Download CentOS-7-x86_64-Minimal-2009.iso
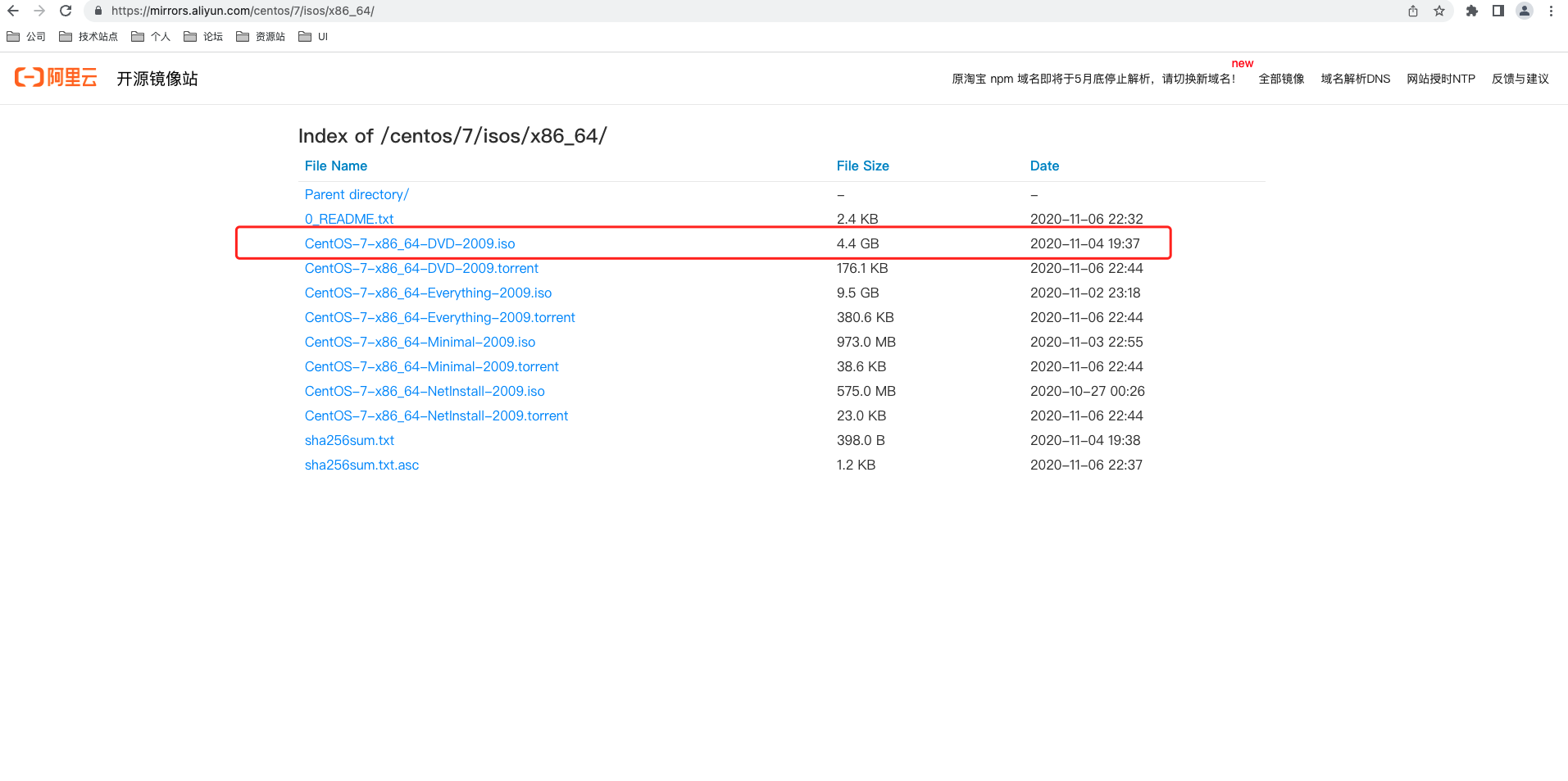1568x781 pixels. pos(420,342)
